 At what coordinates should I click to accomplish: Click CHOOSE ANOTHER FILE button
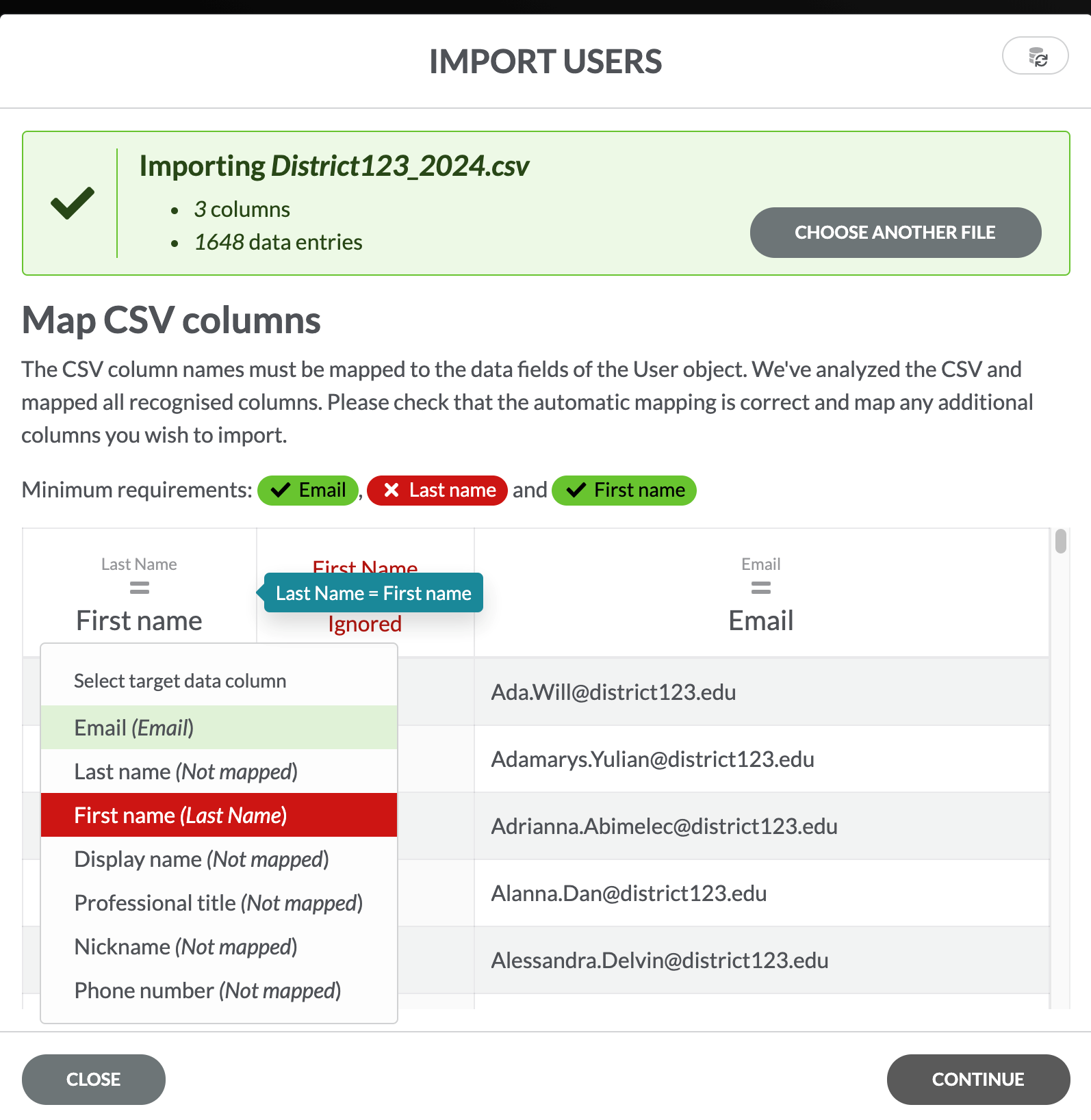895,232
